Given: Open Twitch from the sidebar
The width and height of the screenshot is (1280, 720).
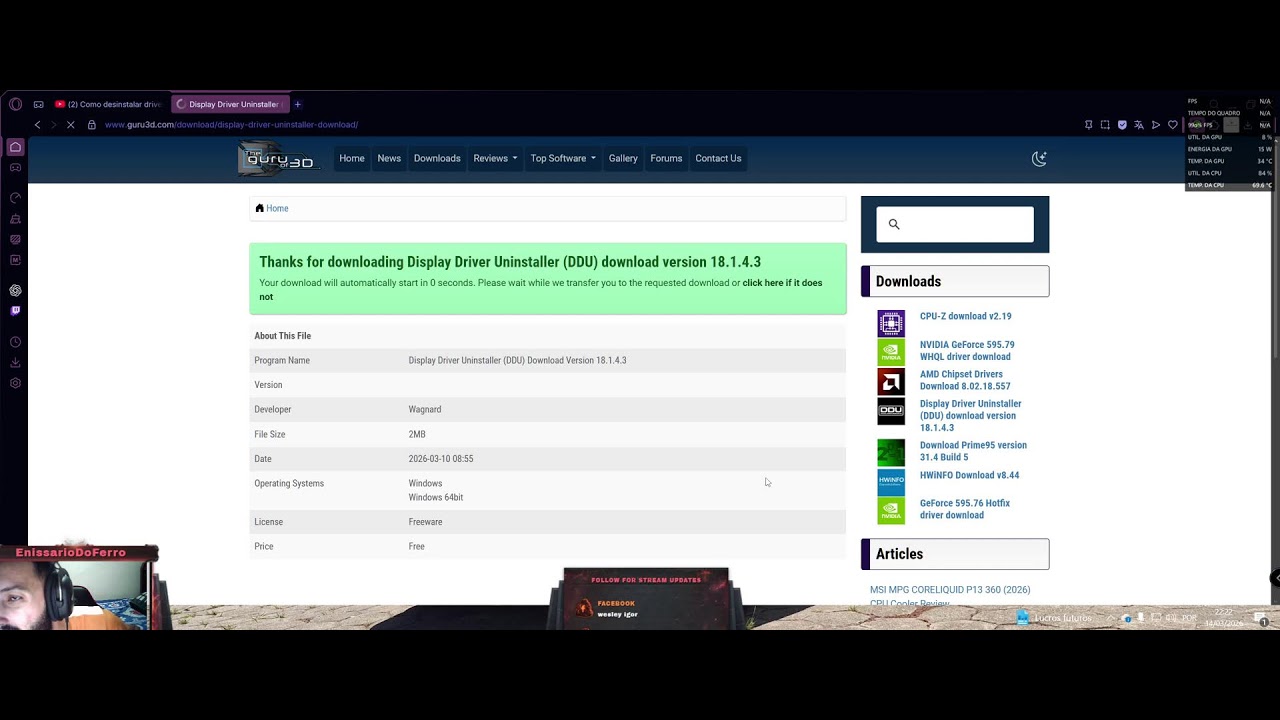Looking at the screenshot, I should pyautogui.click(x=15, y=311).
